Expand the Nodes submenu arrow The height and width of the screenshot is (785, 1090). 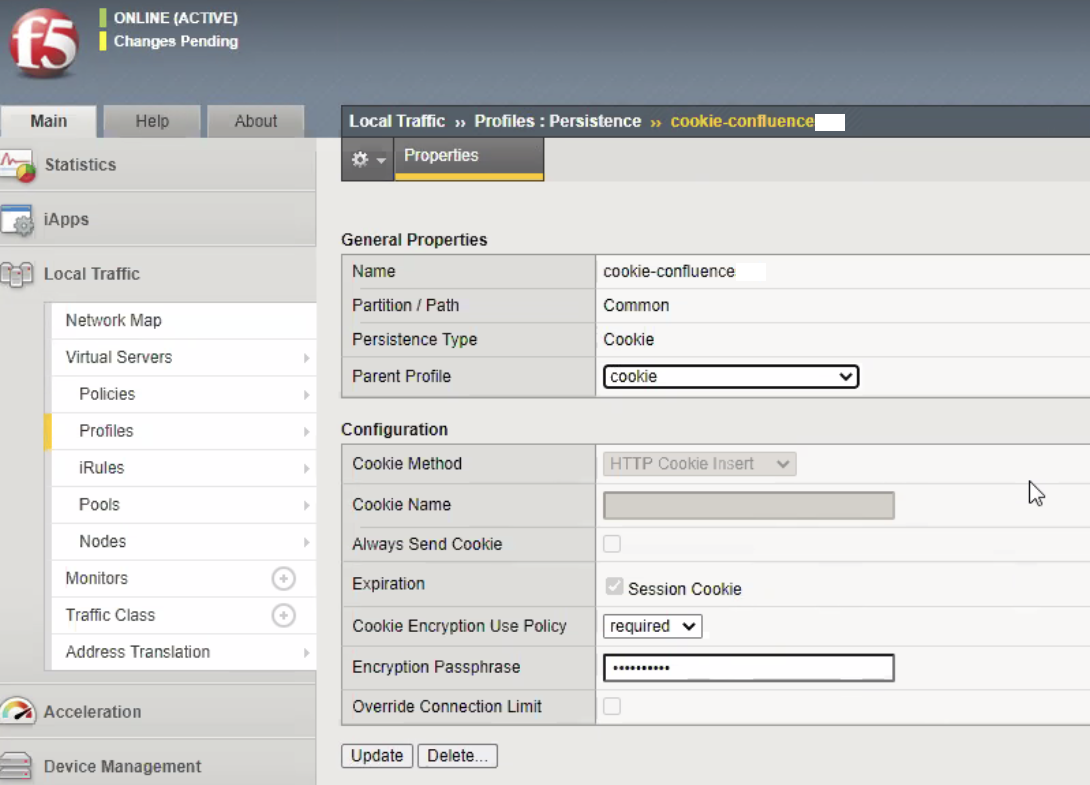[x=307, y=542]
